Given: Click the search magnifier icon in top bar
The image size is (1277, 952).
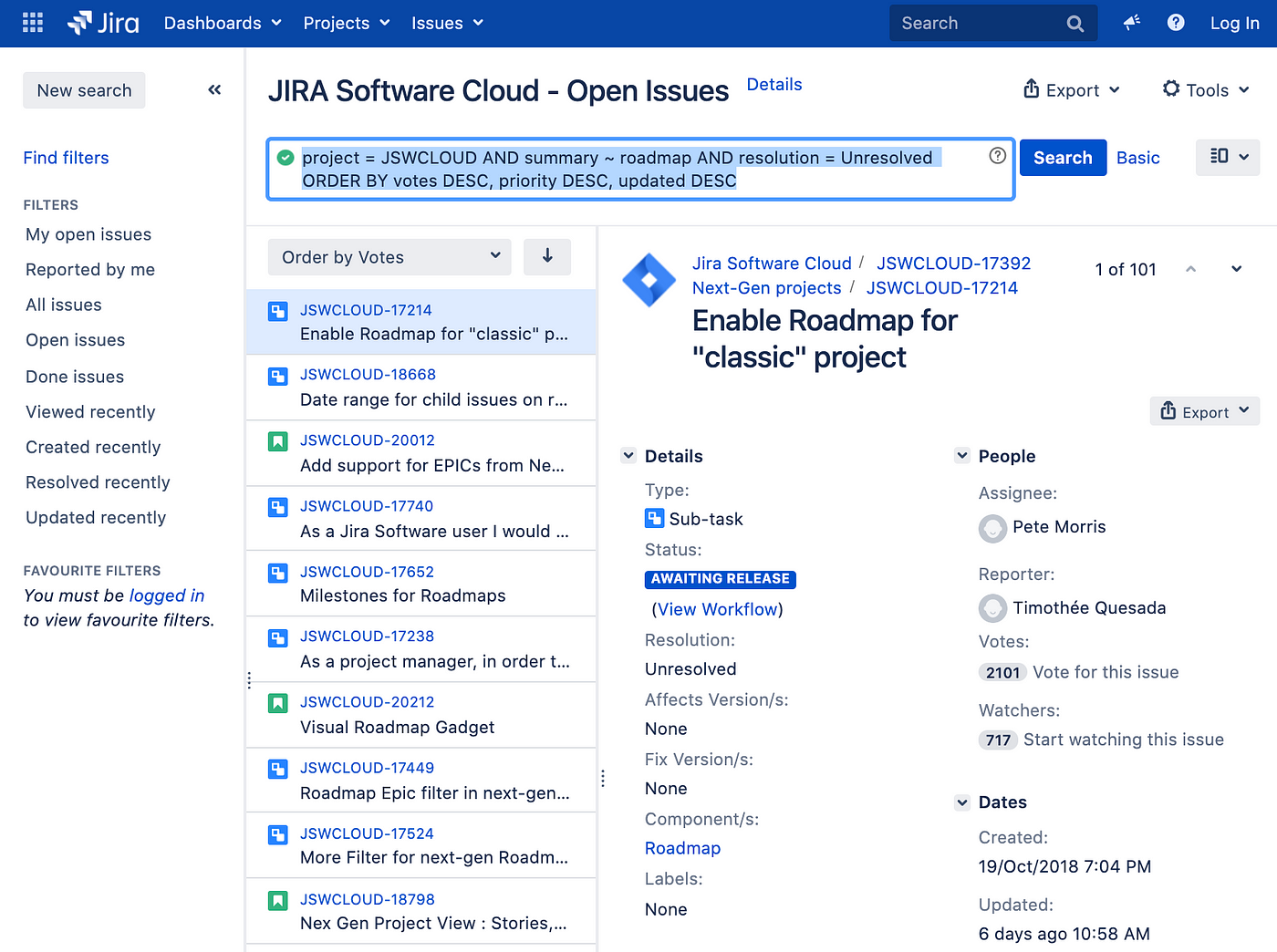Looking at the screenshot, I should (1075, 24).
